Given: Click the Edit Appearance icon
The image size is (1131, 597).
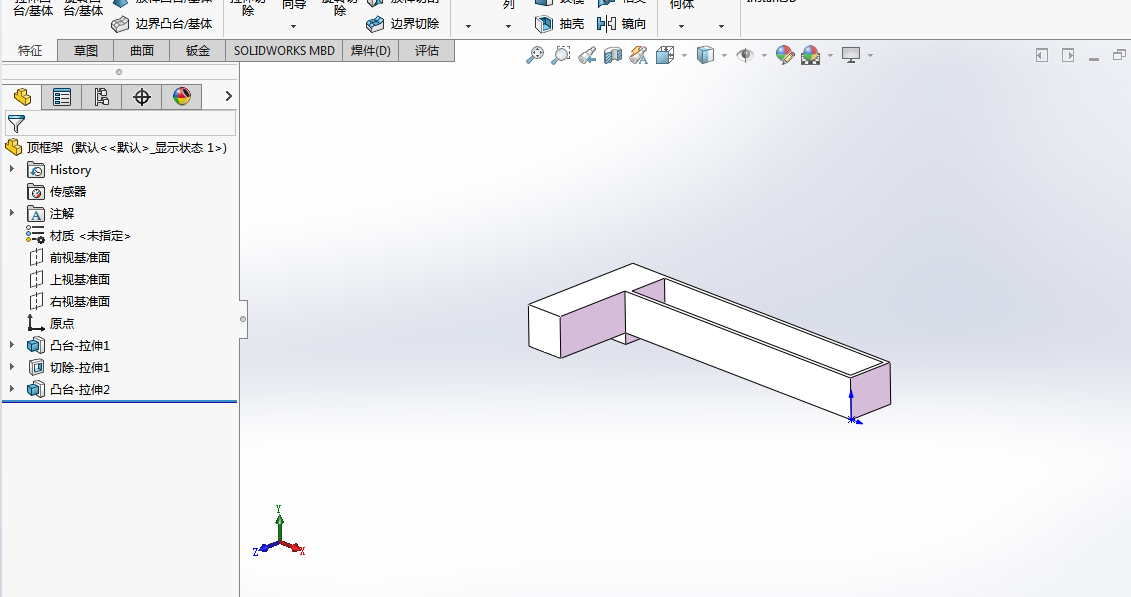Looking at the screenshot, I should click(x=785, y=55).
